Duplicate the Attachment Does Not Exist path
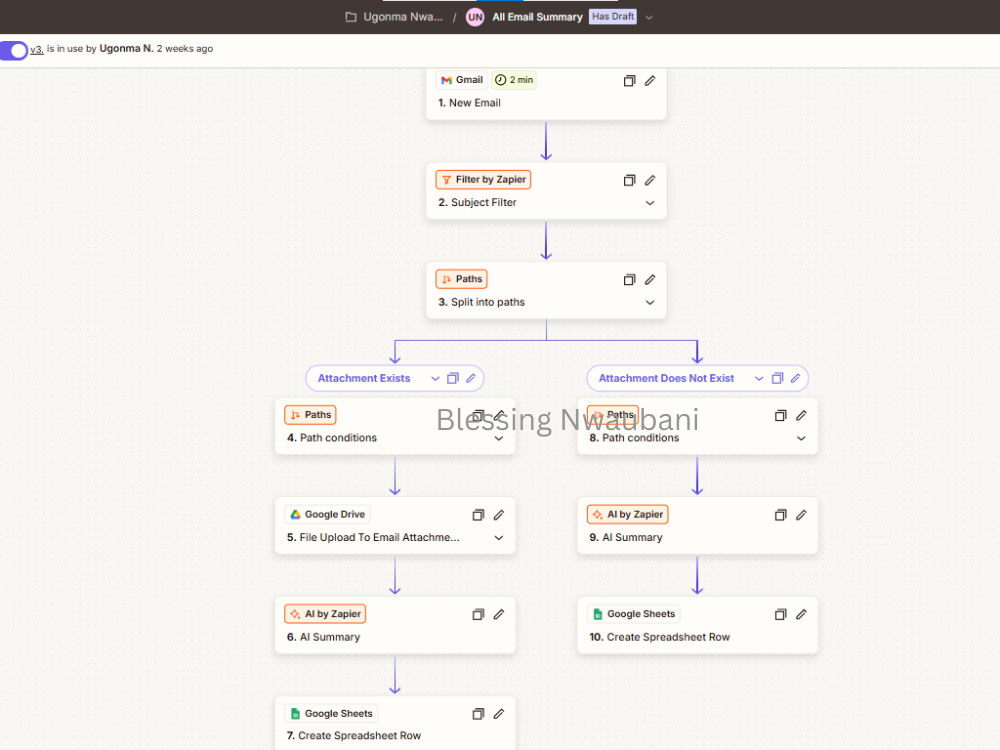The image size is (1000, 750). click(777, 379)
